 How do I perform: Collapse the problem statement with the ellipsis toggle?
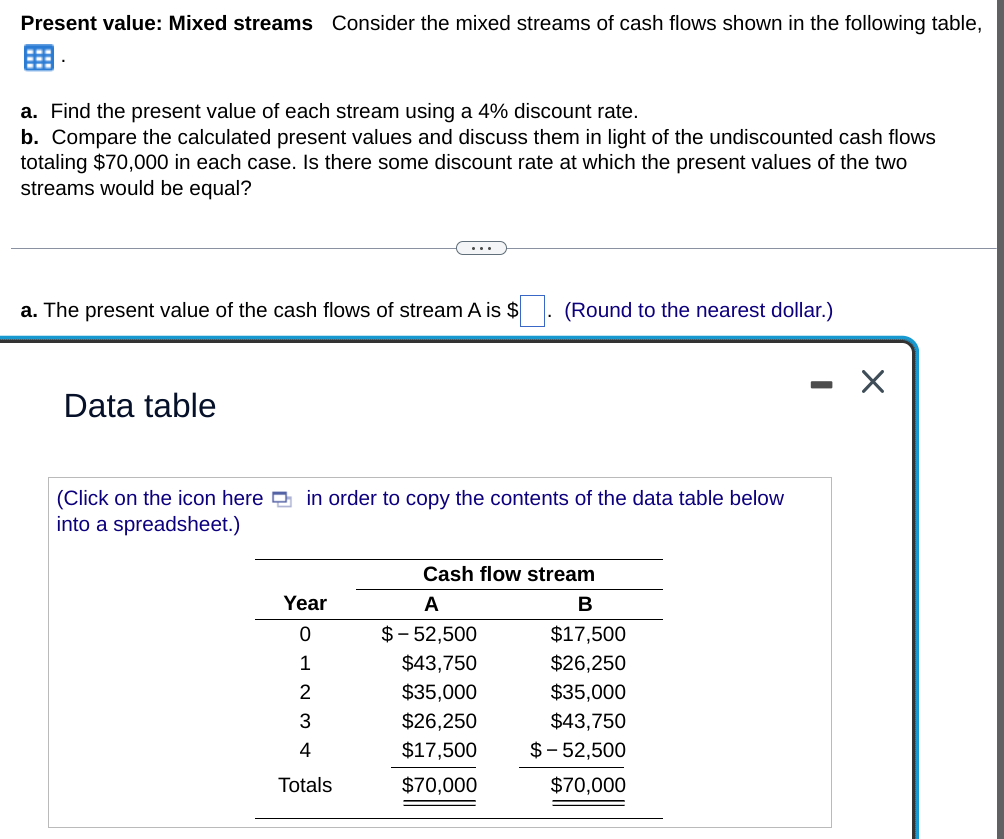coord(482,247)
